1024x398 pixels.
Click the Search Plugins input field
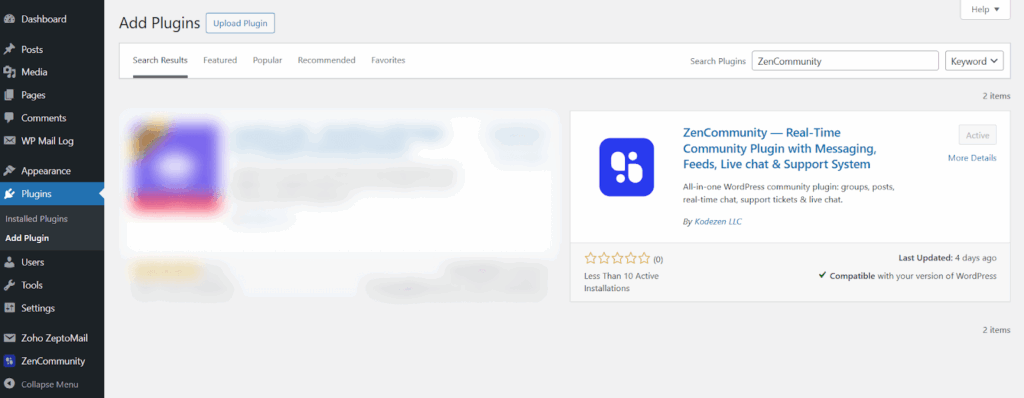845,61
